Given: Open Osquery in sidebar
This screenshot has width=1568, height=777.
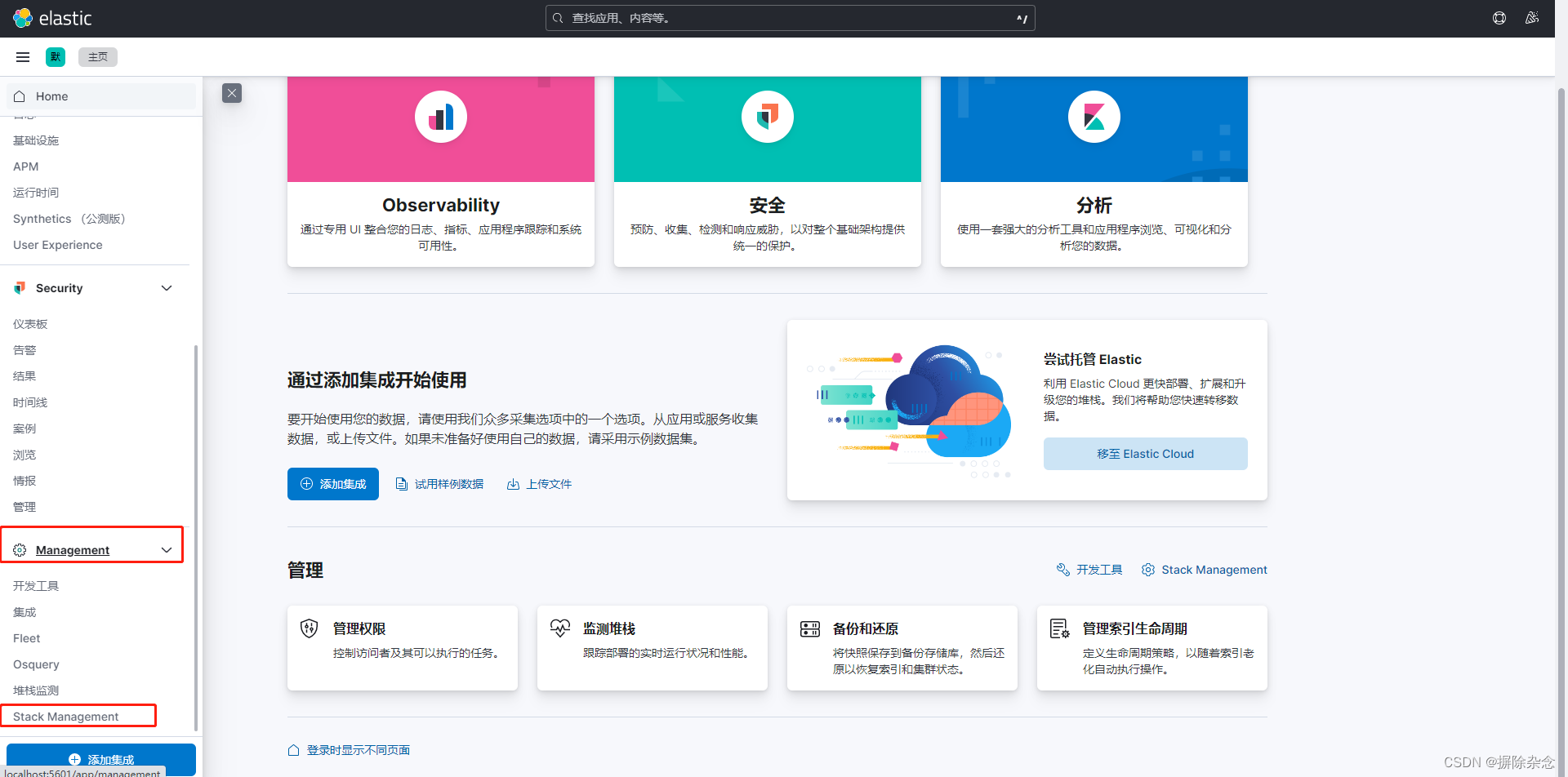Looking at the screenshot, I should tap(36, 664).
